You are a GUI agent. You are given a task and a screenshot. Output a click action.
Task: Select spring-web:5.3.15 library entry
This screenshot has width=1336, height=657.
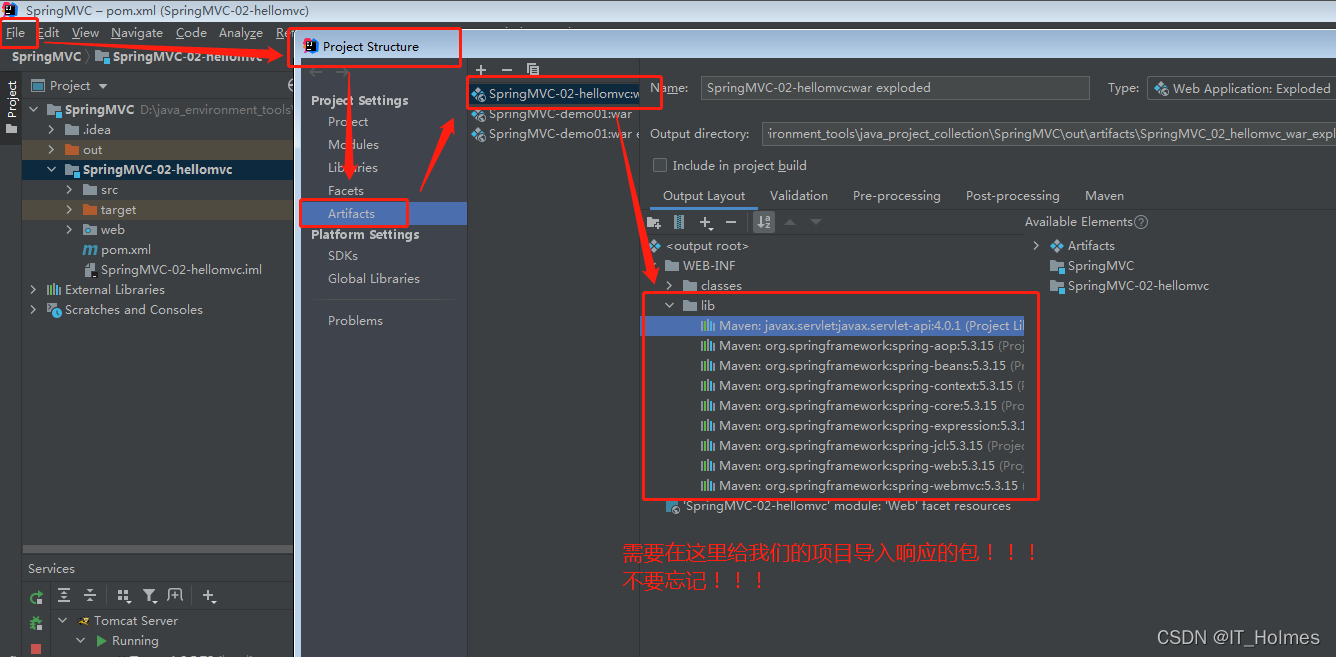[862, 466]
